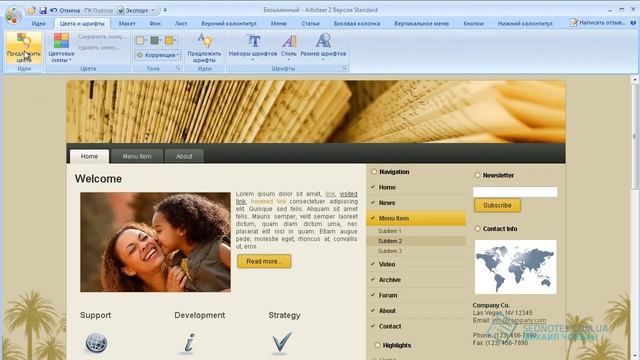Click the Написать отзыв feedback icon
640x360 pixels.
(x=574, y=23)
